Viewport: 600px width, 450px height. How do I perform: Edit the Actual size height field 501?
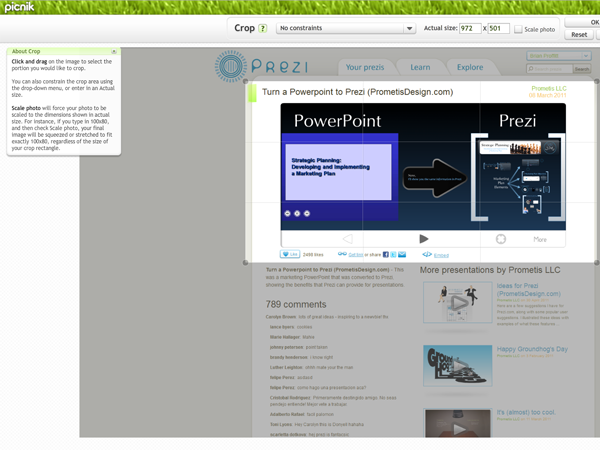click(x=499, y=28)
